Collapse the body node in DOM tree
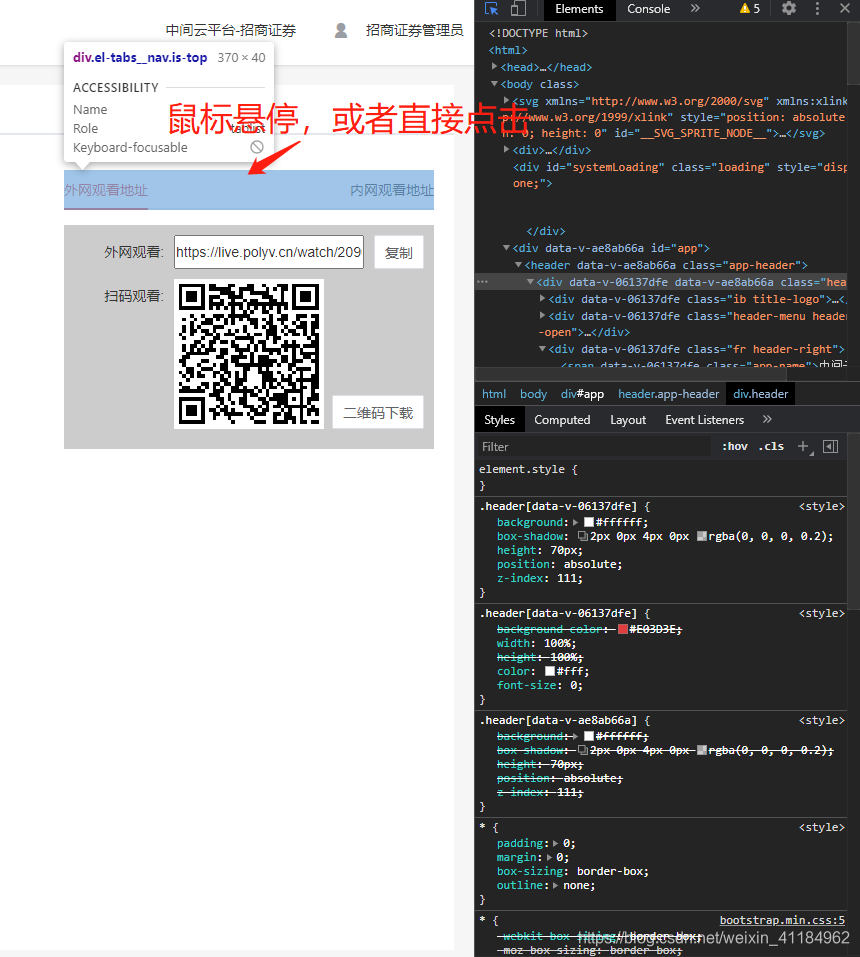 tap(494, 84)
